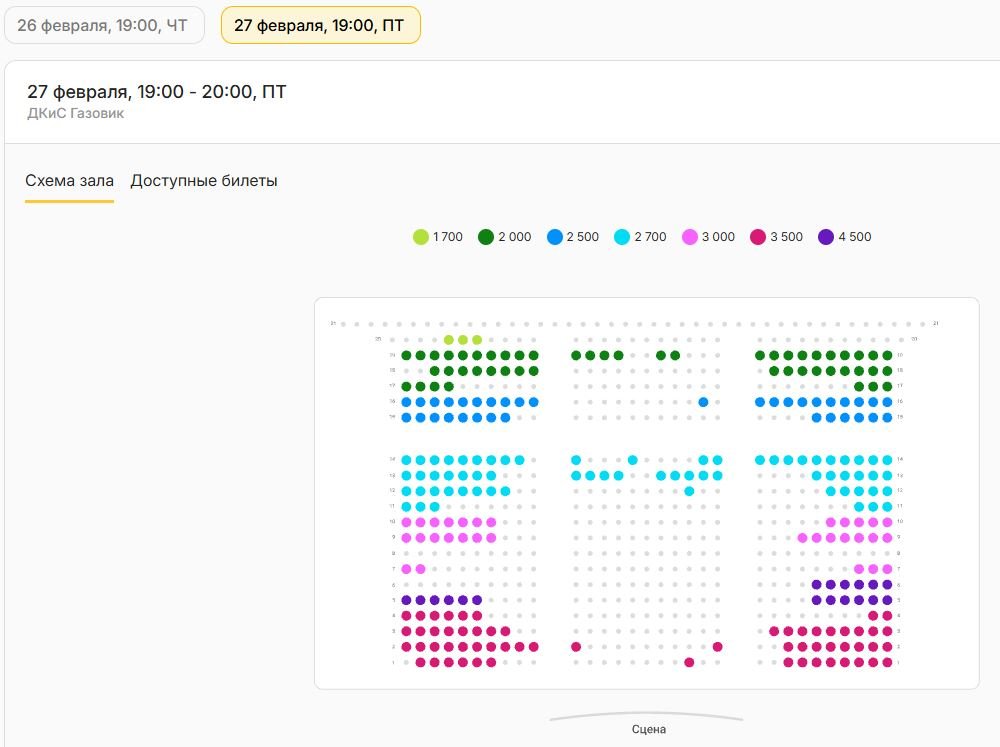Pick the lone crimson seat in center row 1
The height and width of the screenshot is (747, 1000).
pyautogui.click(x=689, y=662)
